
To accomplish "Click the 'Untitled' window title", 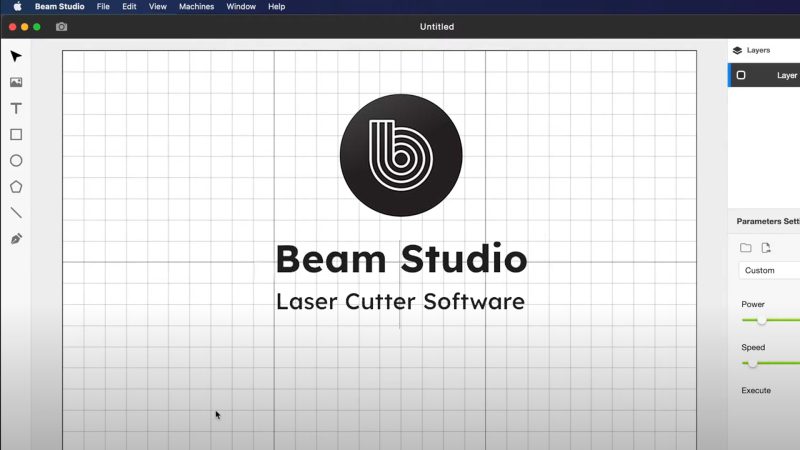I will point(437,27).
